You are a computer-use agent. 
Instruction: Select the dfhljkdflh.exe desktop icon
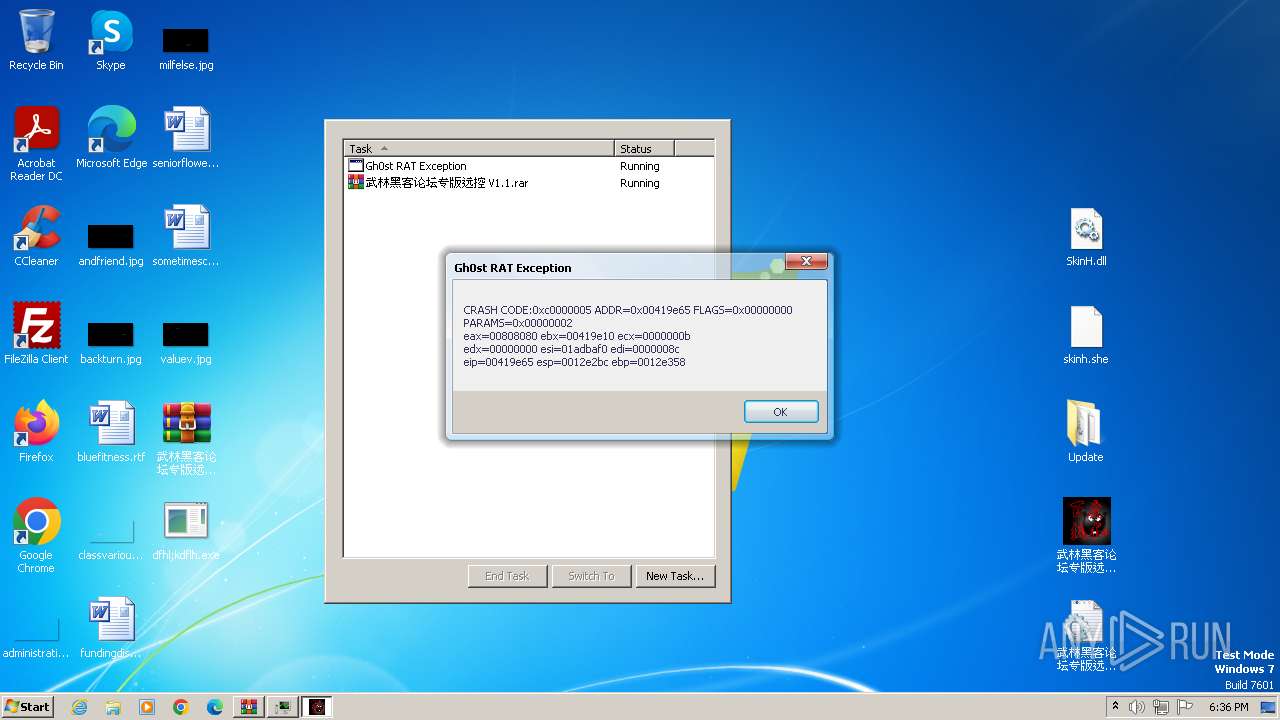(186, 530)
